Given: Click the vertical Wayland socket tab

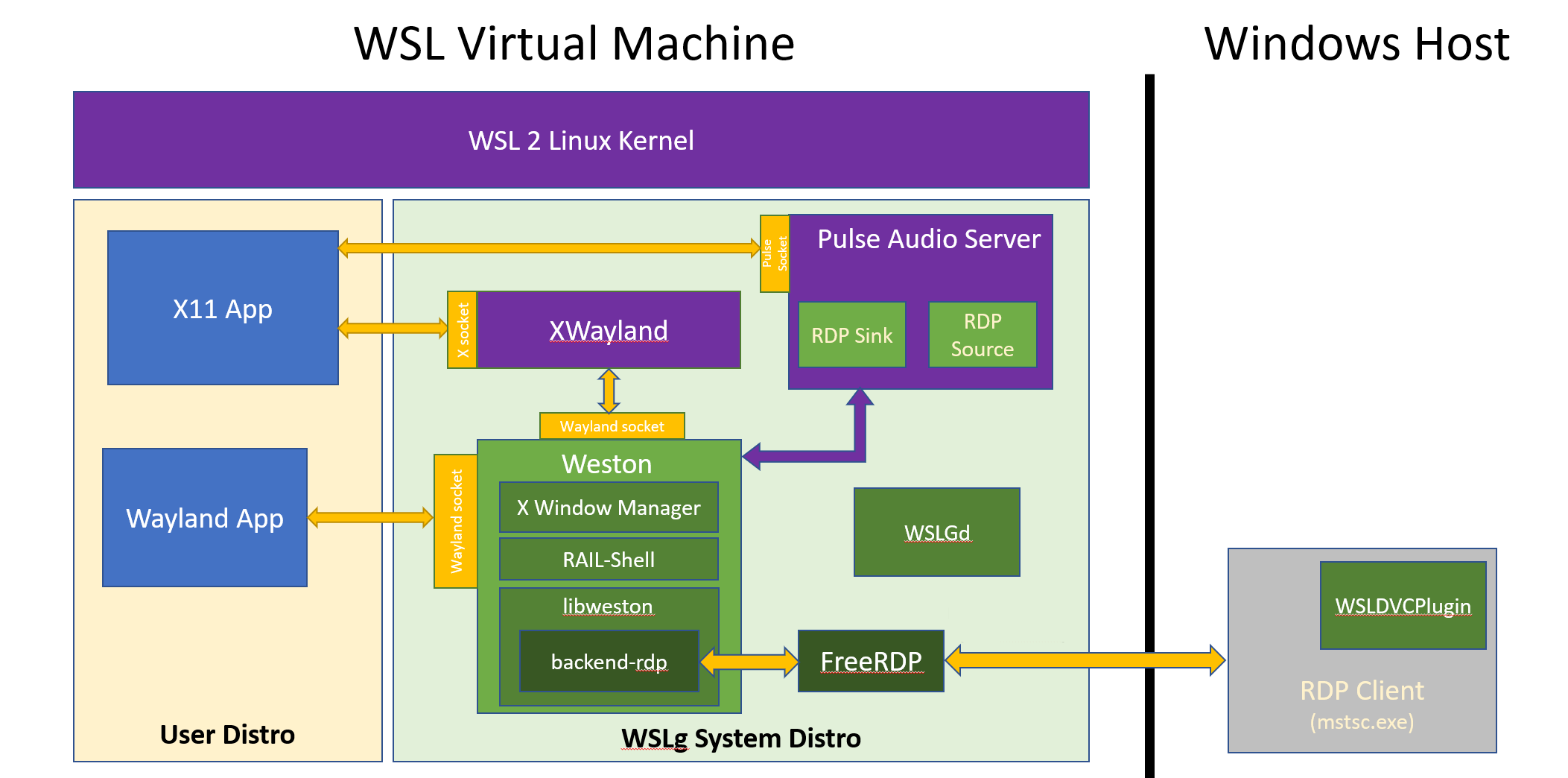Looking at the screenshot, I should point(456,521).
